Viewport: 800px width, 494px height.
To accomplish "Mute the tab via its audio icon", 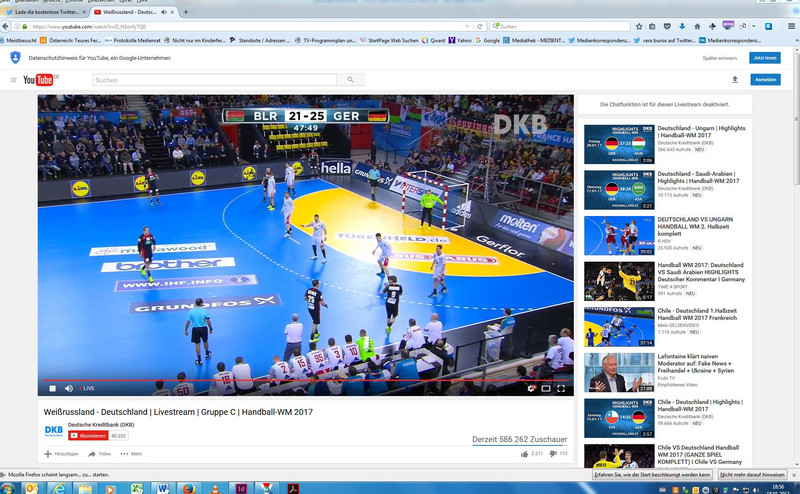I will [x=164, y=12].
